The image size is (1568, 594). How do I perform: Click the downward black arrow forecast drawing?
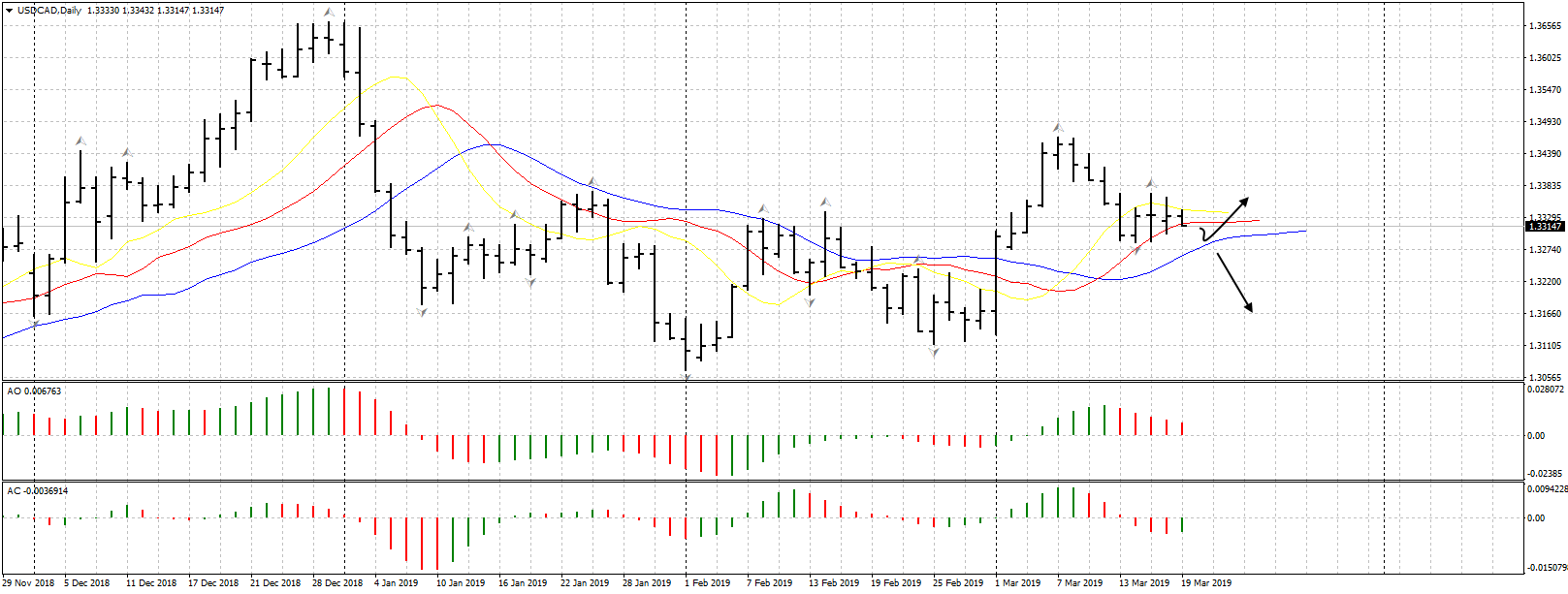(x=1234, y=282)
